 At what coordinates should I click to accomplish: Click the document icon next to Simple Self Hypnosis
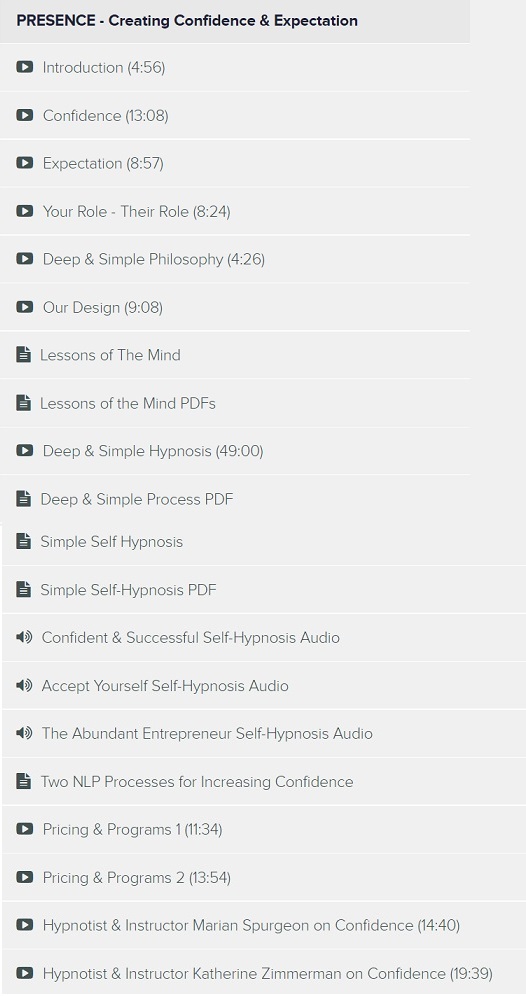click(x=23, y=541)
